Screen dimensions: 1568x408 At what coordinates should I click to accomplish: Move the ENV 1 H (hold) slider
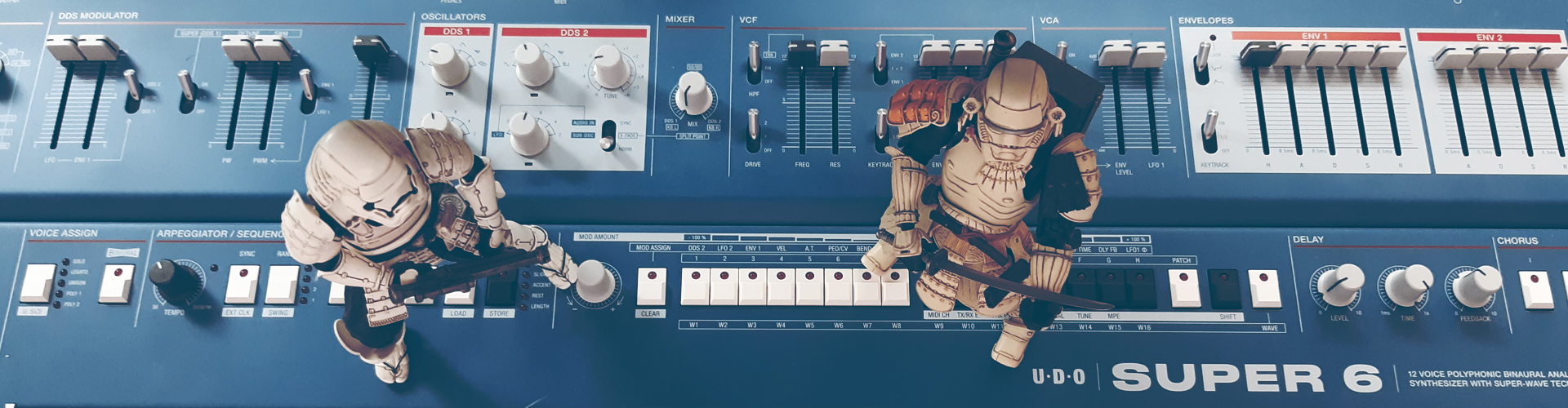pos(1257,55)
